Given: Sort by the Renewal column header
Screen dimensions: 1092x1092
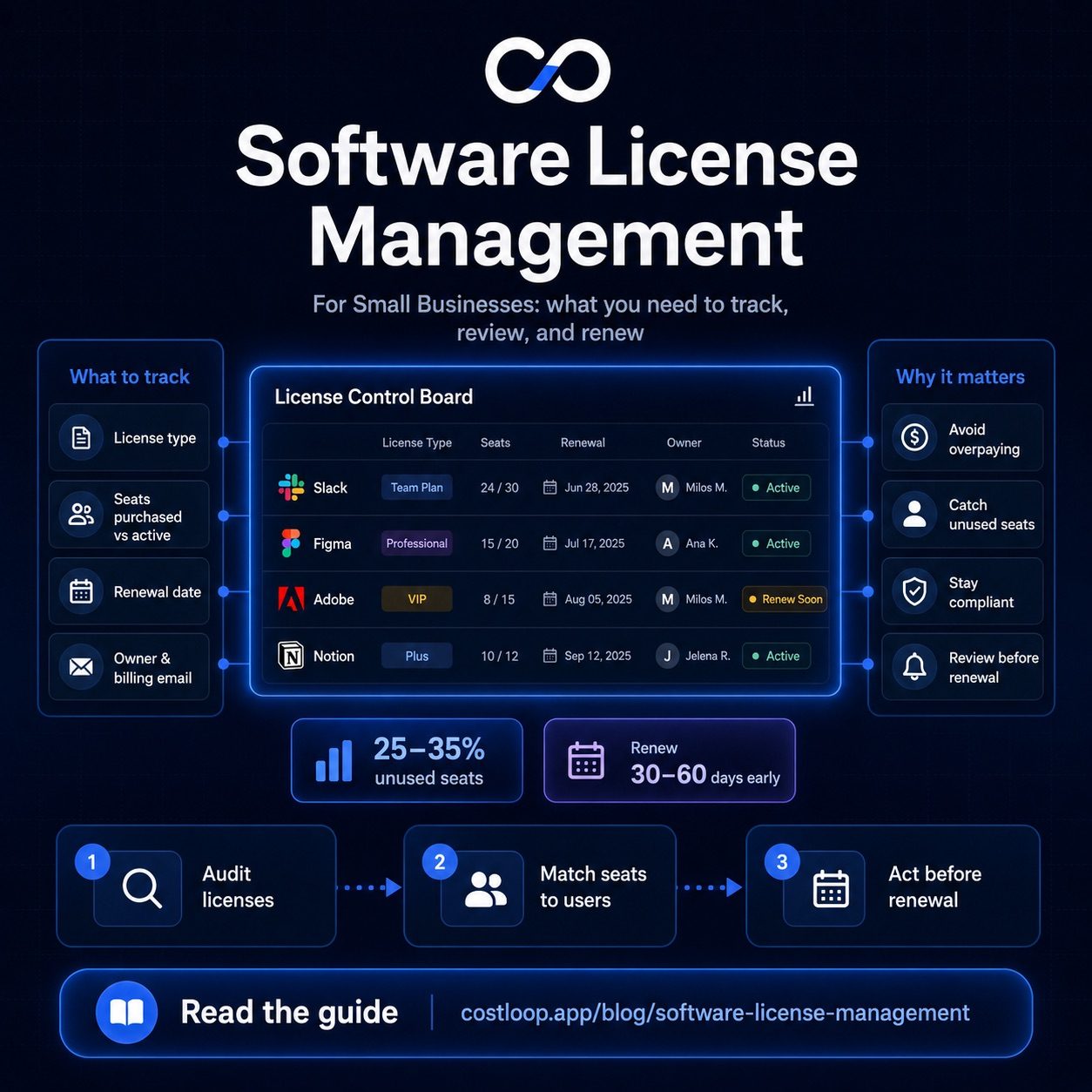Looking at the screenshot, I should 583,442.
